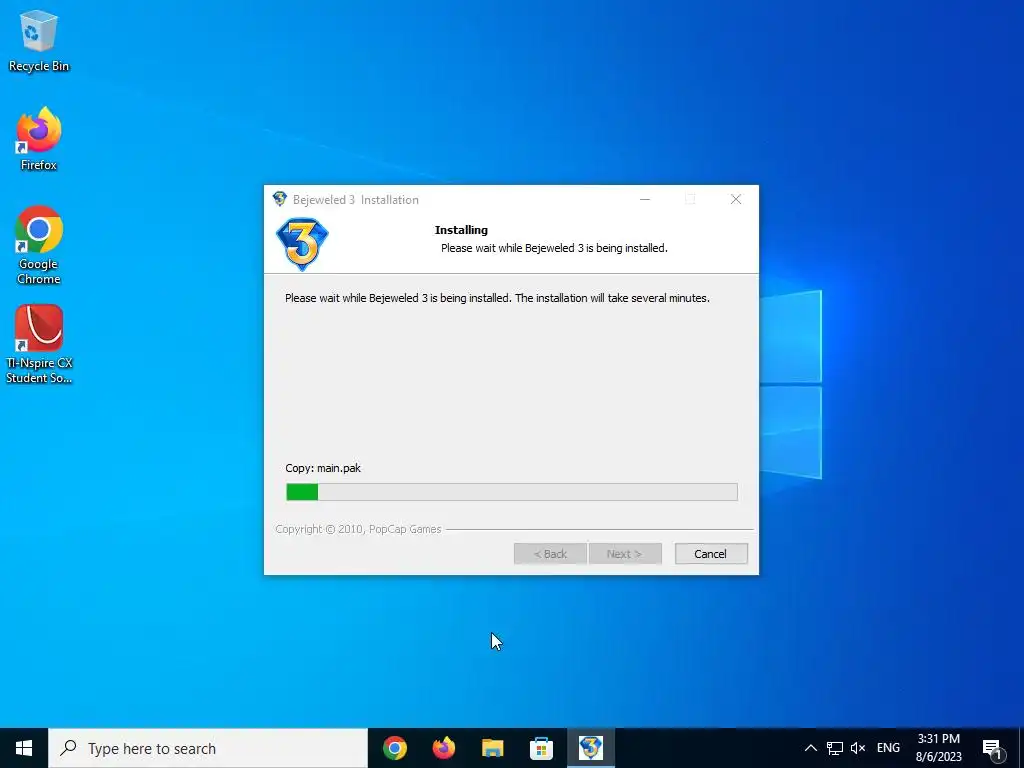
Task: Click the 'Copy: main.pak' status text
Action: pos(323,468)
